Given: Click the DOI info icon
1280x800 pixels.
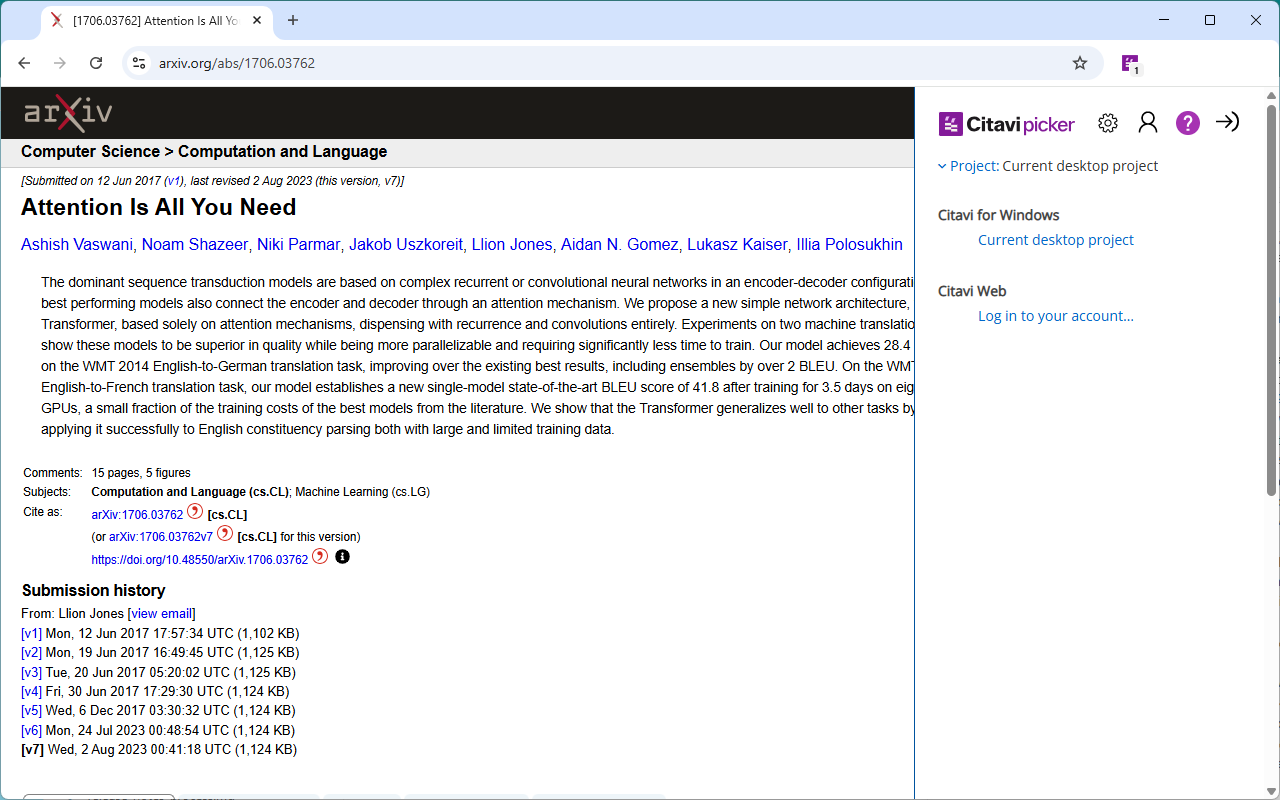Looking at the screenshot, I should 342,557.
